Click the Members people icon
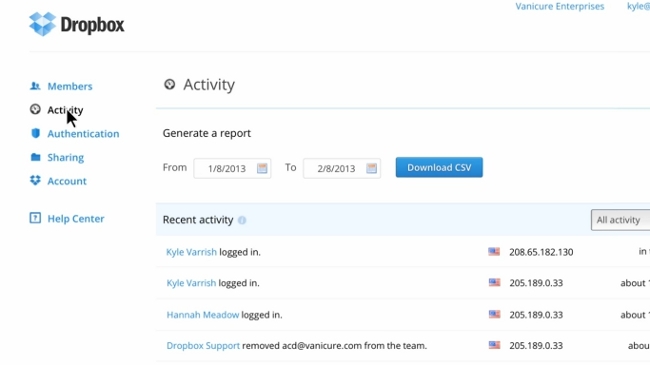 pyautogui.click(x=35, y=86)
